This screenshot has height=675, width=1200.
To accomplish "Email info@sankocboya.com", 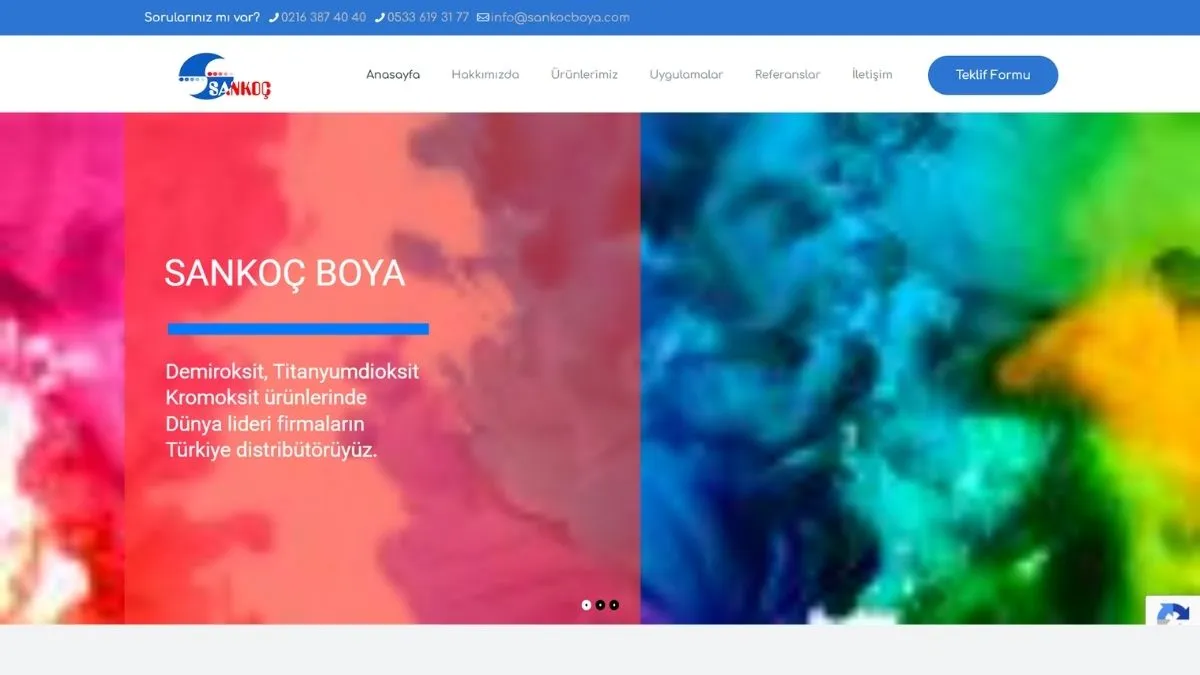I will [560, 18].
